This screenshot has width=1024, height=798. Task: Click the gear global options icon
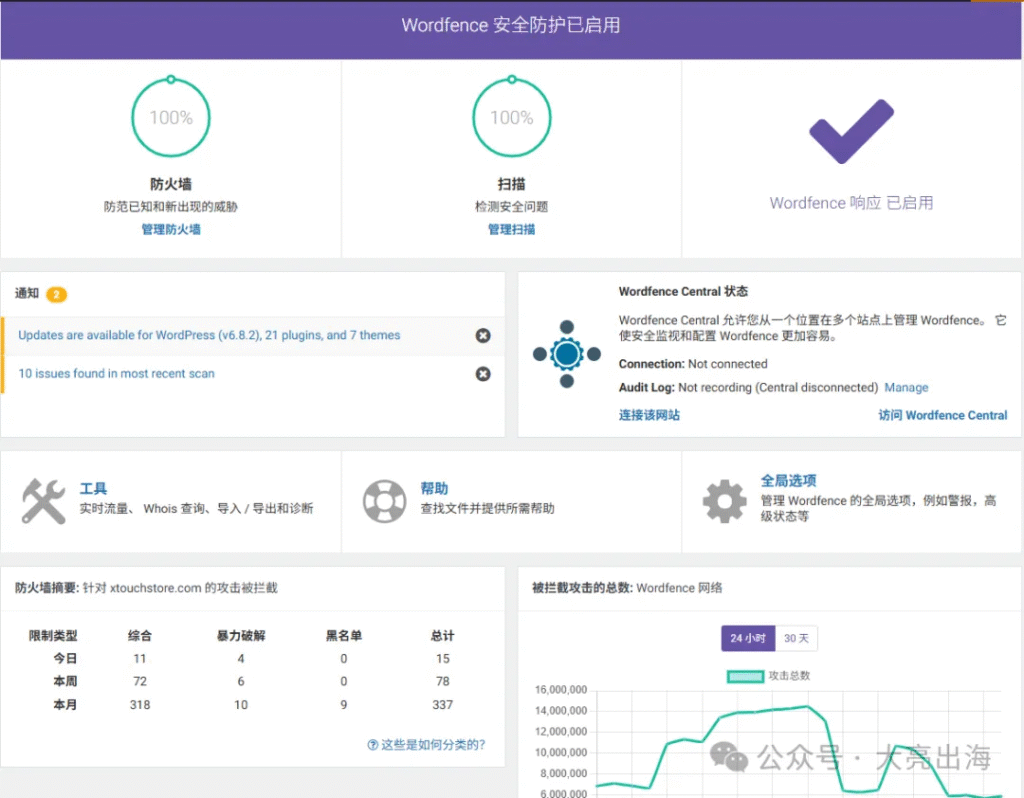724,501
